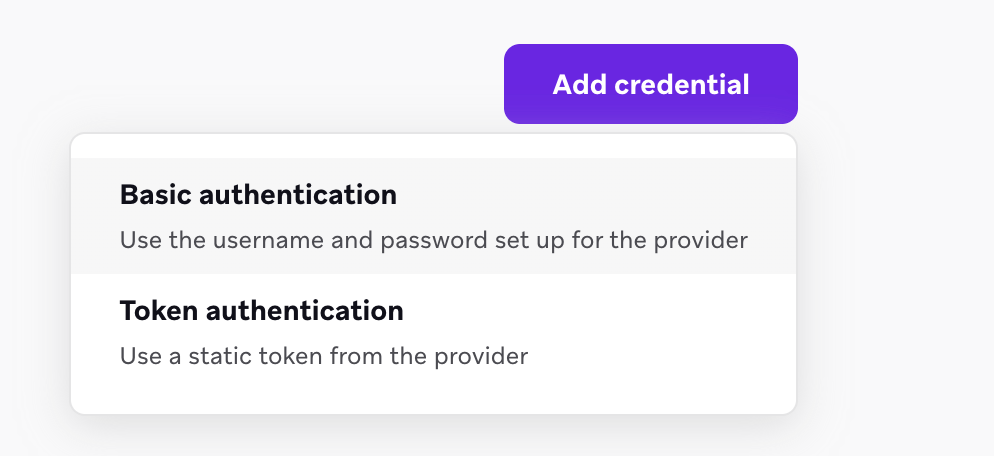The width and height of the screenshot is (994, 456).
Task: Toggle the Add credential menu closed
Action: tap(650, 84)
